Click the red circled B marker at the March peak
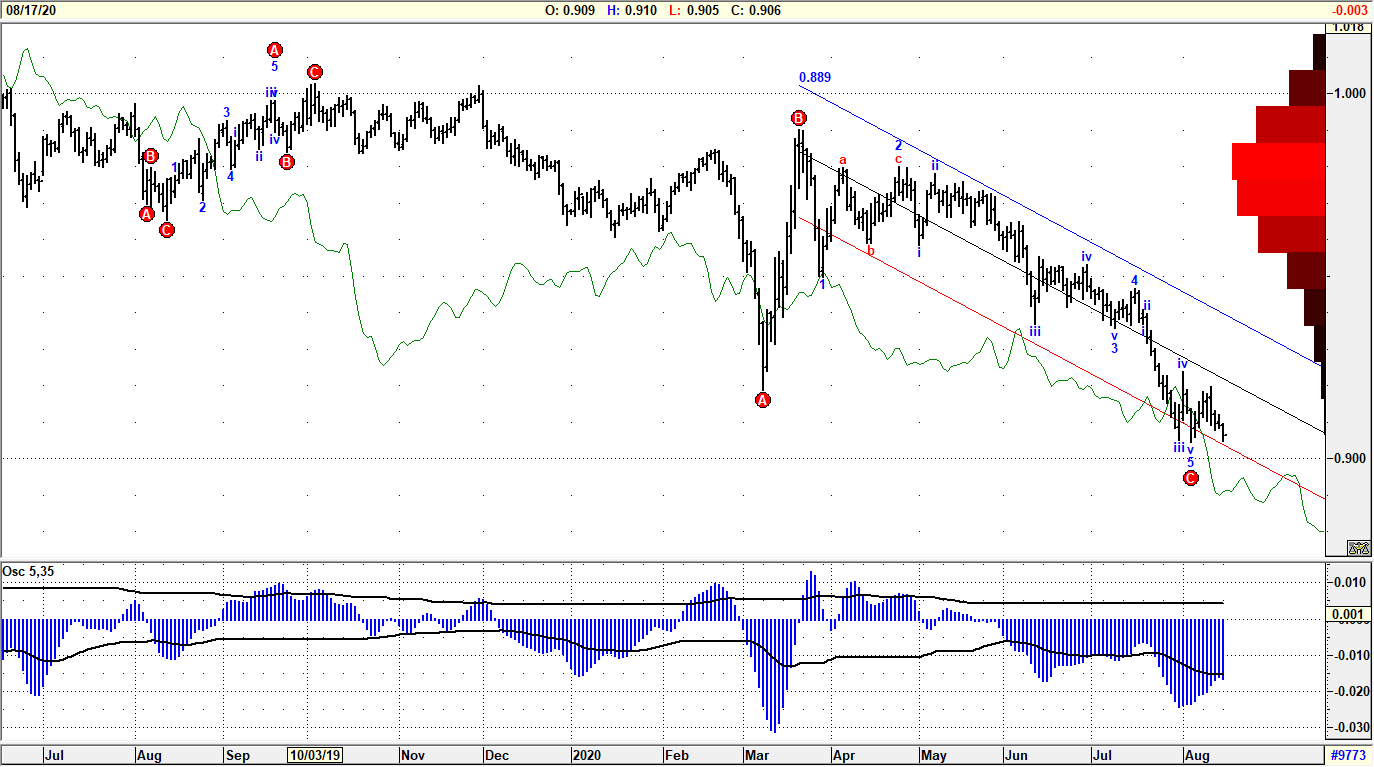The width and height of the screenshot is (1374, 767). (797, 118)
